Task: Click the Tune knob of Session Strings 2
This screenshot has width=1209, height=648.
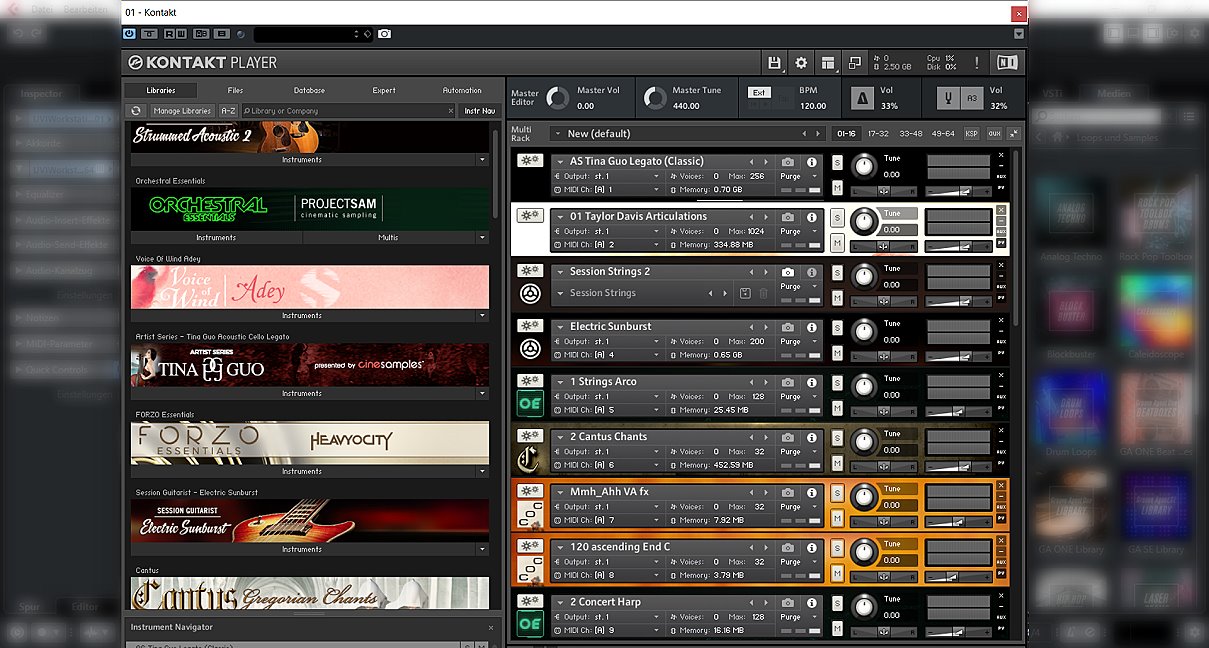Action: point(863,277)
